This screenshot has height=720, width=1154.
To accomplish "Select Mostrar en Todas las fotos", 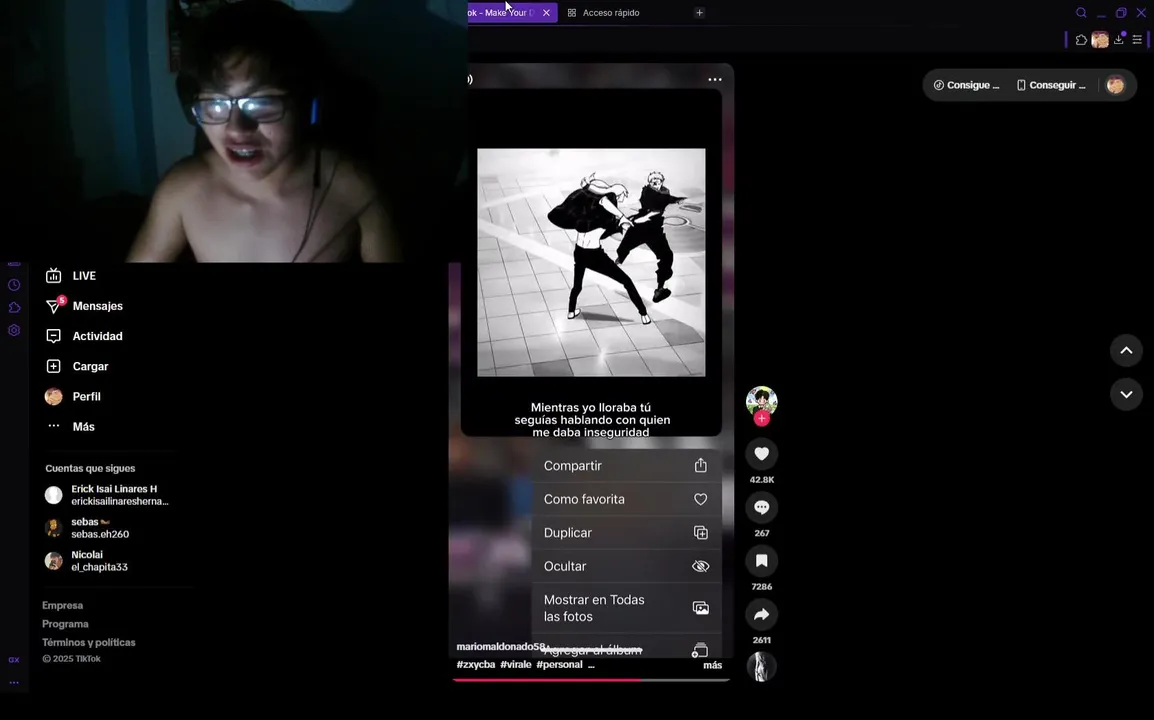I will point(626,608).
